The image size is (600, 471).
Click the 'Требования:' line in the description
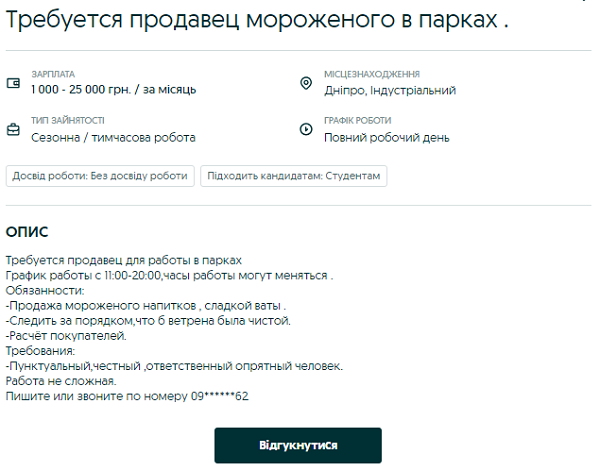40,351
